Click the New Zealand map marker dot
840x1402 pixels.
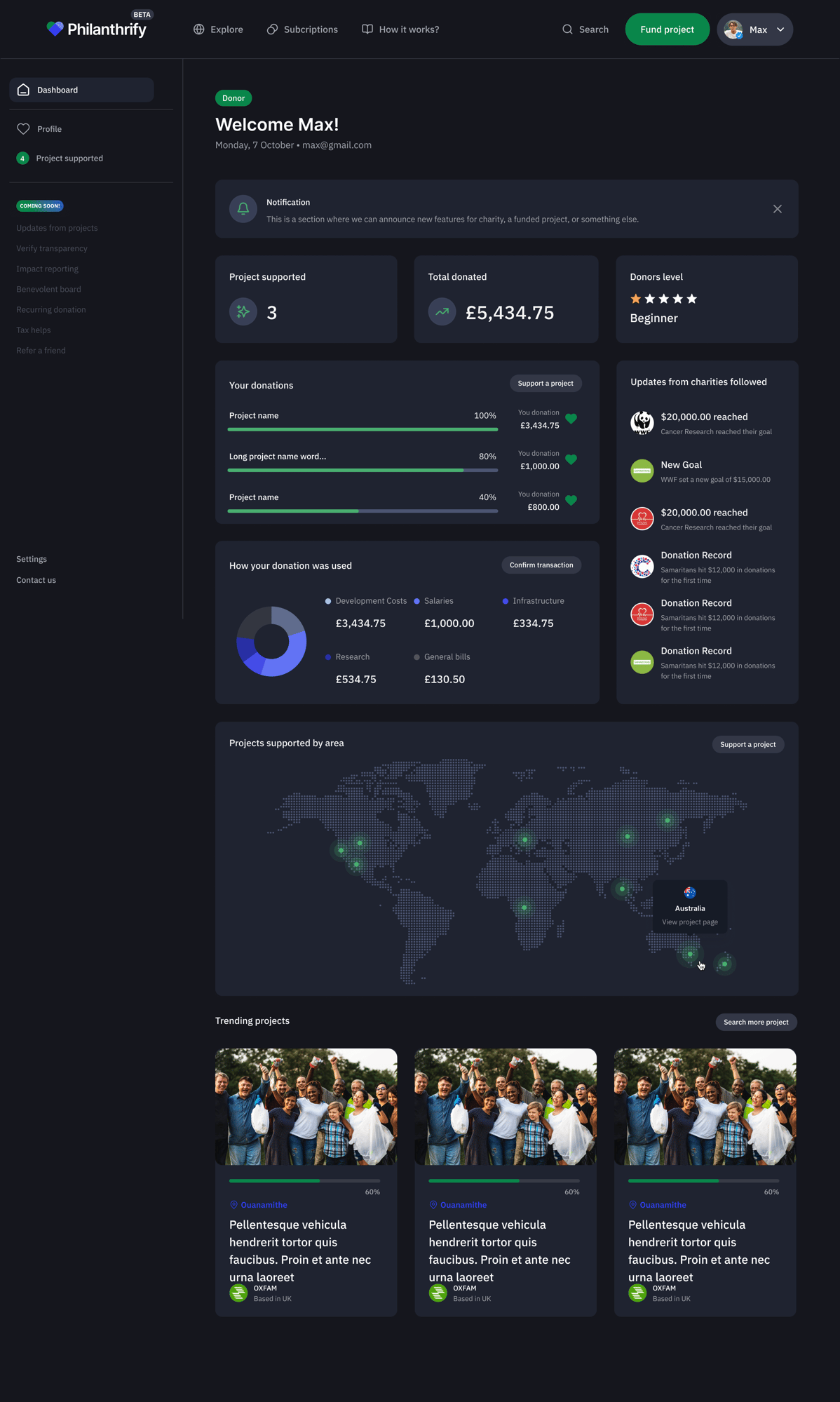click(724, 964)
